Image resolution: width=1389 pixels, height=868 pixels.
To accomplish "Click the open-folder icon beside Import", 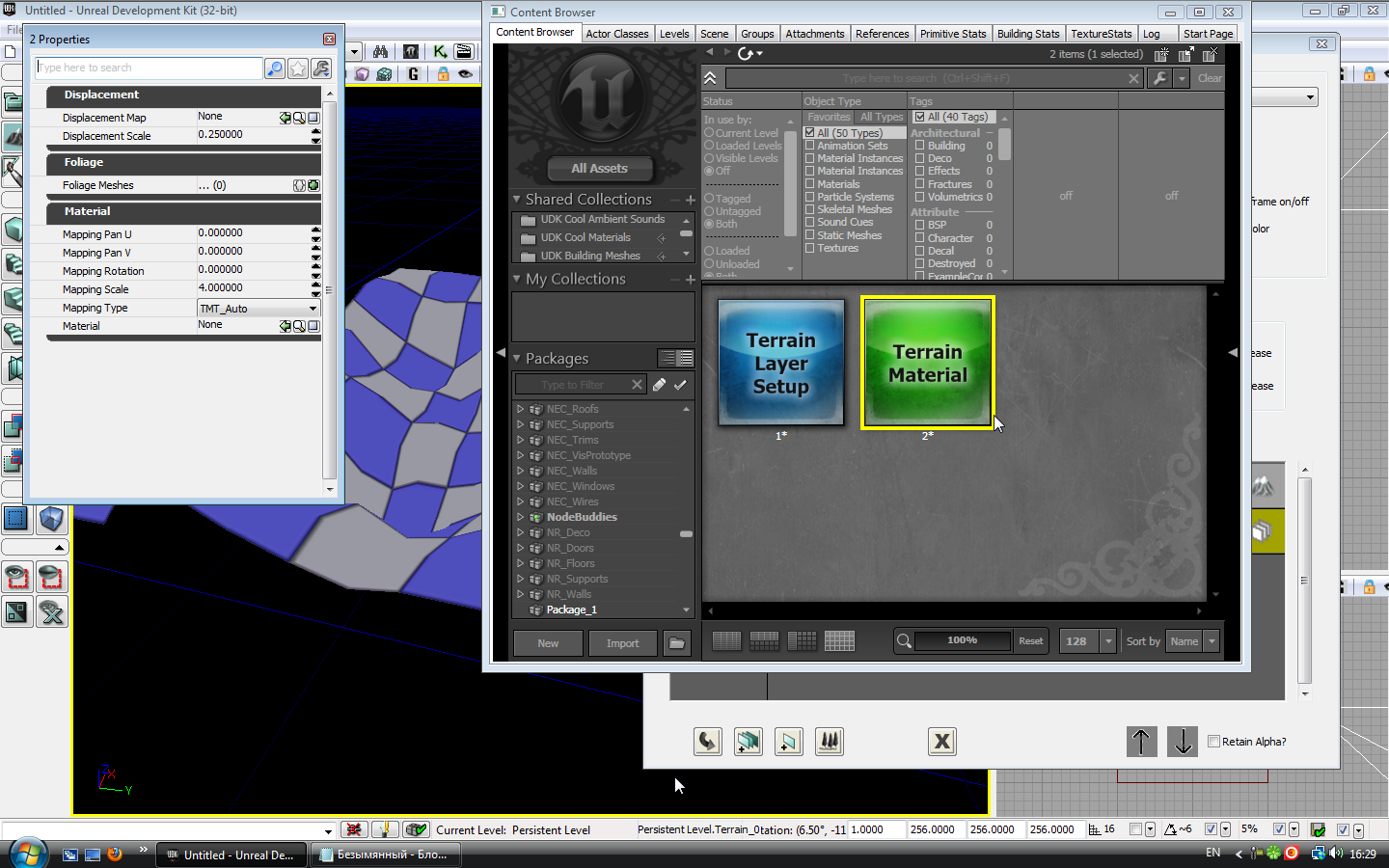I will [x=677, y=643].
